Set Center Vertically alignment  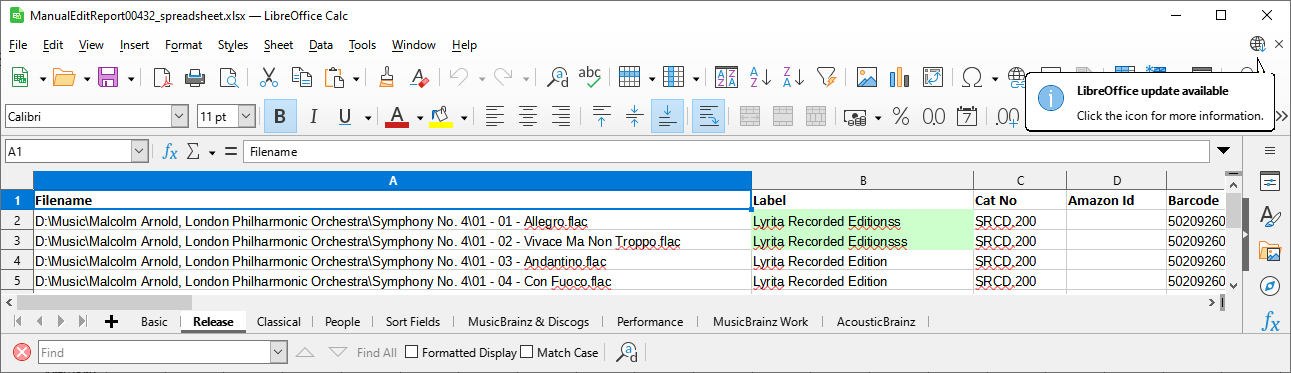point(634,117)
